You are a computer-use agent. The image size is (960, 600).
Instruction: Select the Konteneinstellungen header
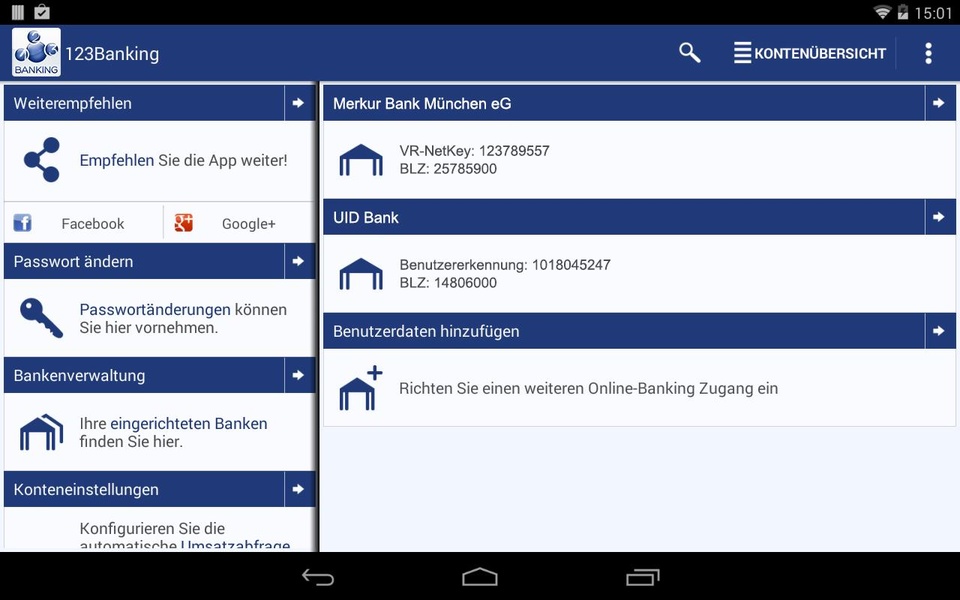(x=144, y=489)
